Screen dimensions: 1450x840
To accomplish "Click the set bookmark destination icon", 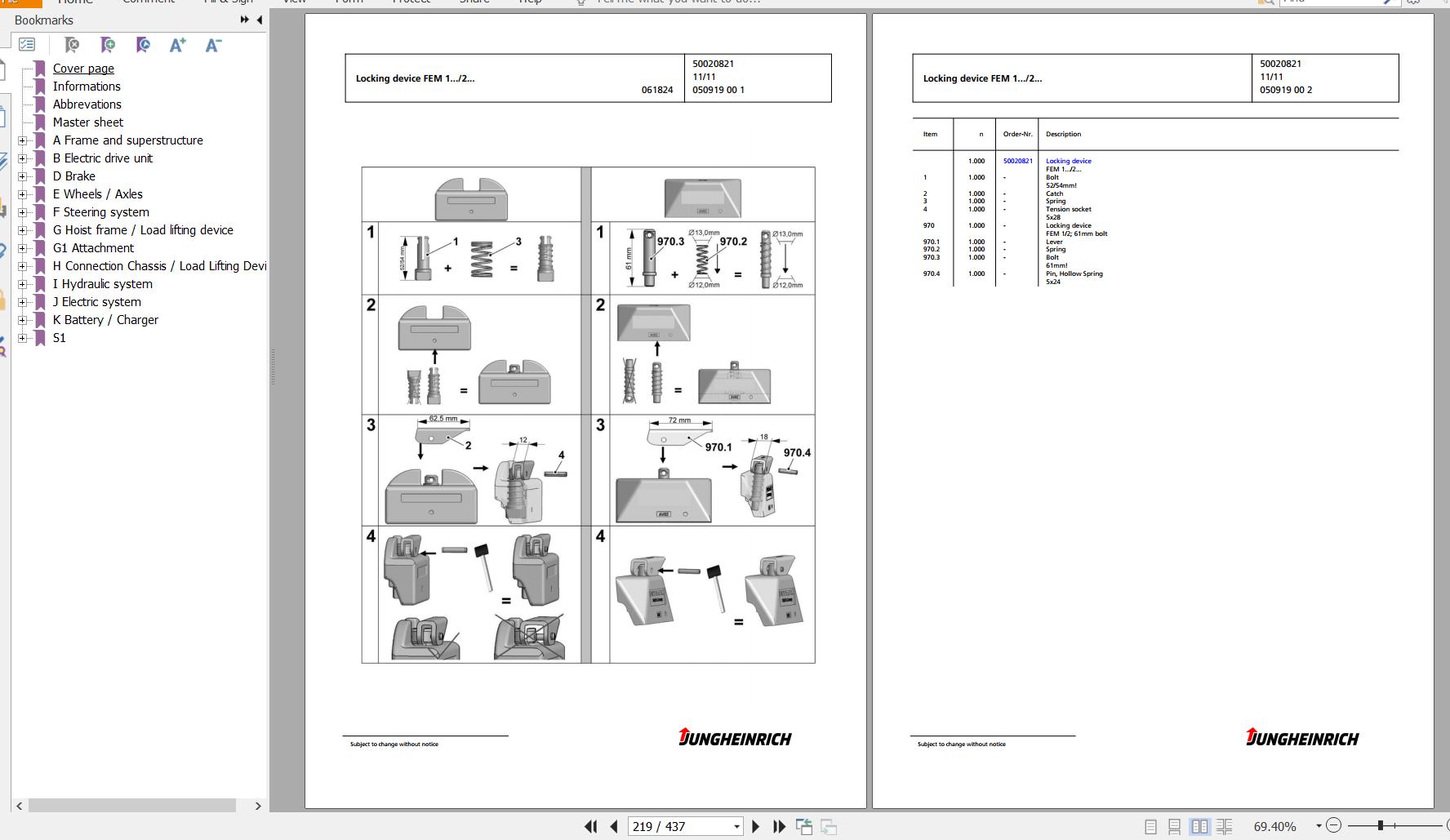I will click(143, 45).
